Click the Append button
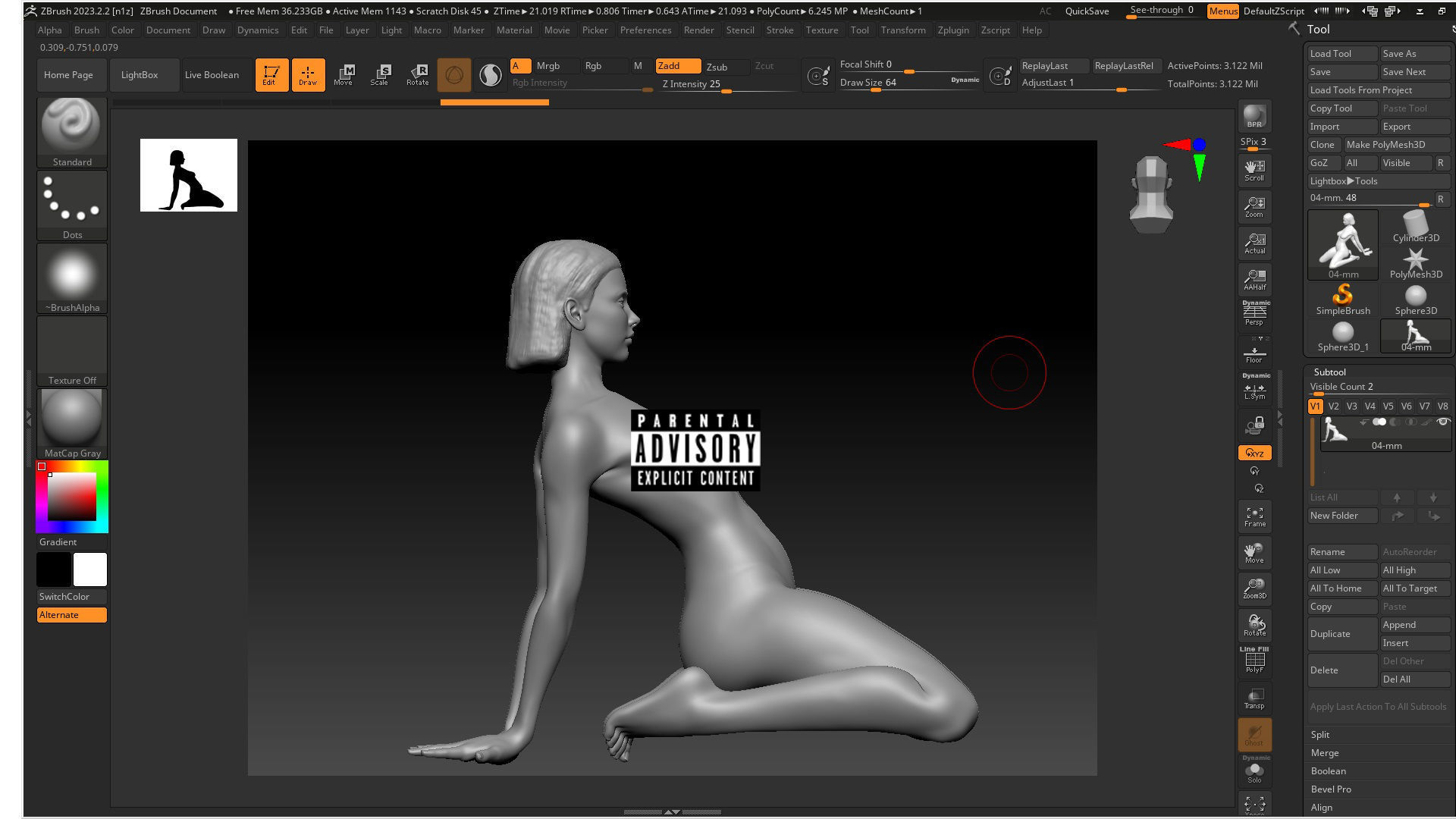Viewport: 1456px width, 819px height. click(x=1415, y=624)
